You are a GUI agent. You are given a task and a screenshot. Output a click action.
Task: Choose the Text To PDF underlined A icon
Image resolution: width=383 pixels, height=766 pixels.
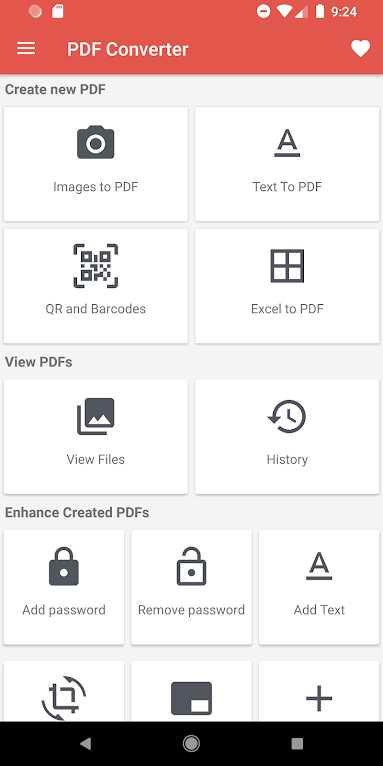point(287,142)
